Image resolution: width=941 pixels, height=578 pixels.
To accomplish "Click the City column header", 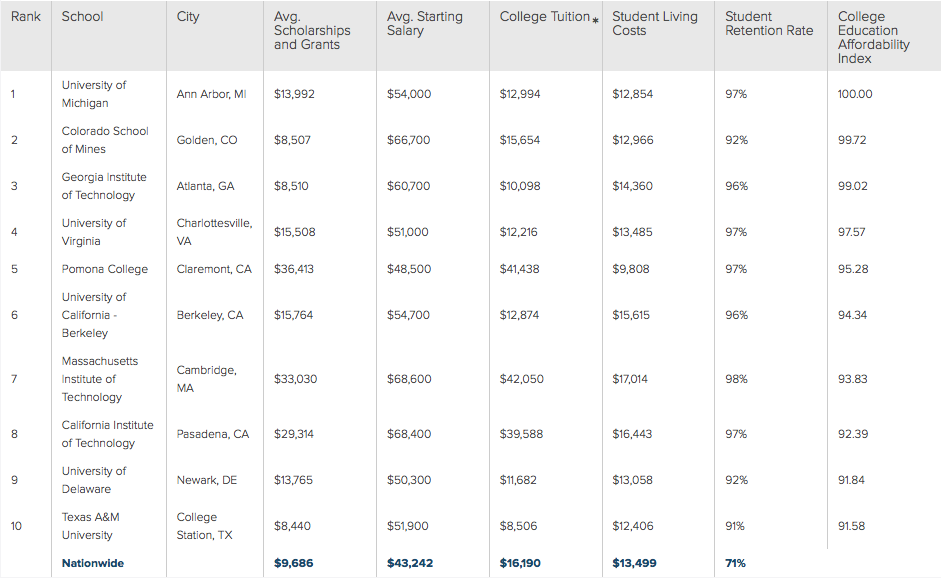I will (188, 17).
